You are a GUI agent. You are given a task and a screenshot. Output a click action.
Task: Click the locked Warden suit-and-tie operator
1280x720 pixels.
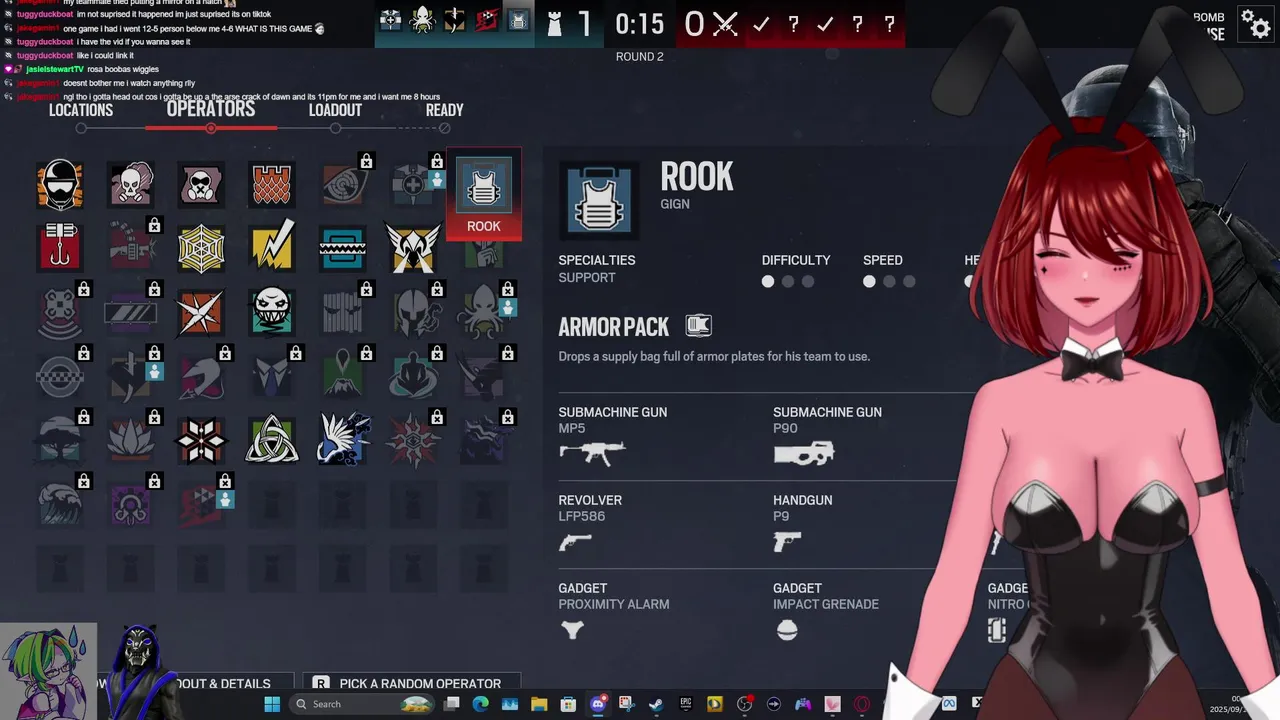pos(272,376)
